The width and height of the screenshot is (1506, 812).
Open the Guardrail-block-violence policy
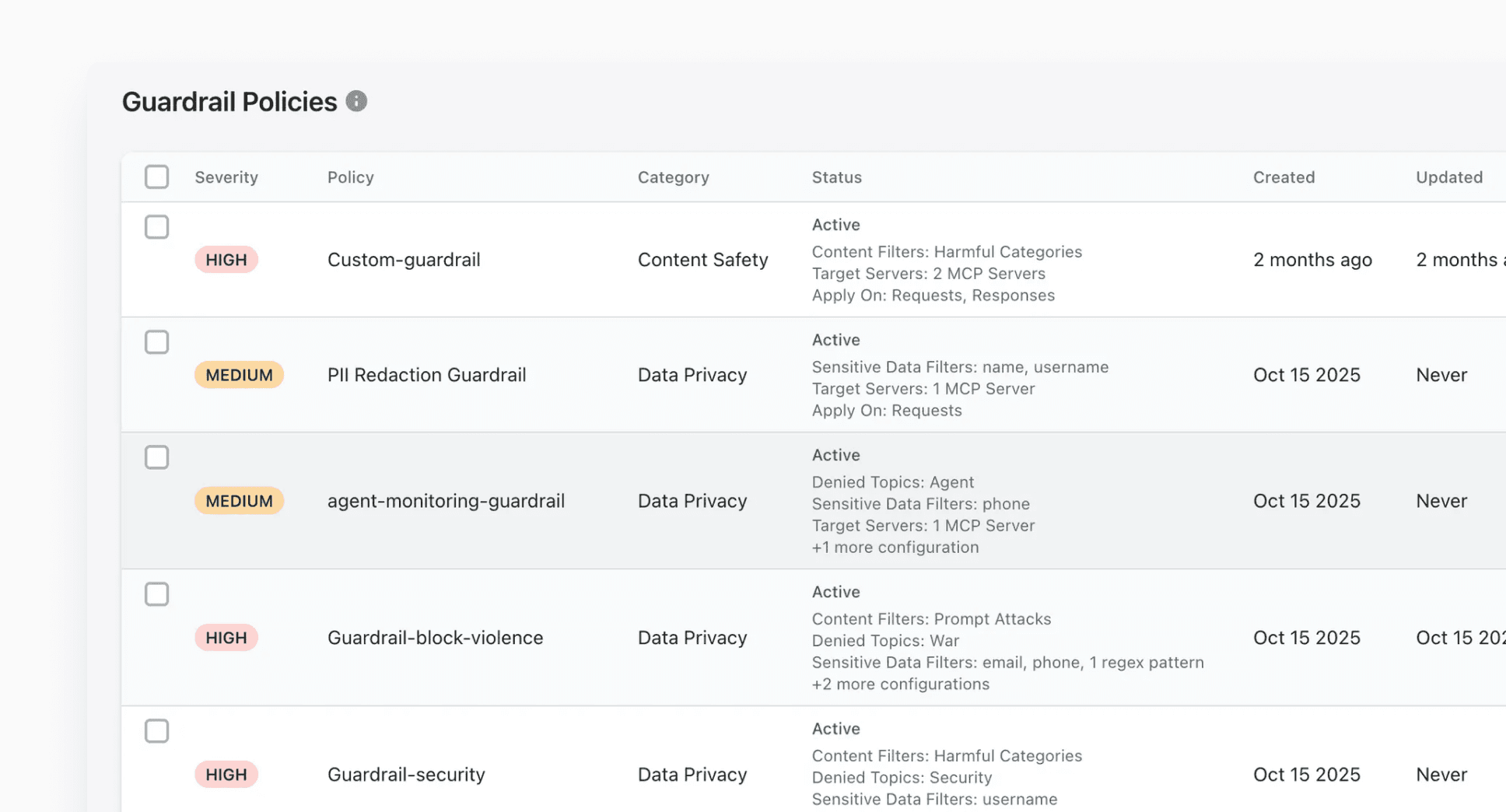pyautogui.click(x=435, y=638)
